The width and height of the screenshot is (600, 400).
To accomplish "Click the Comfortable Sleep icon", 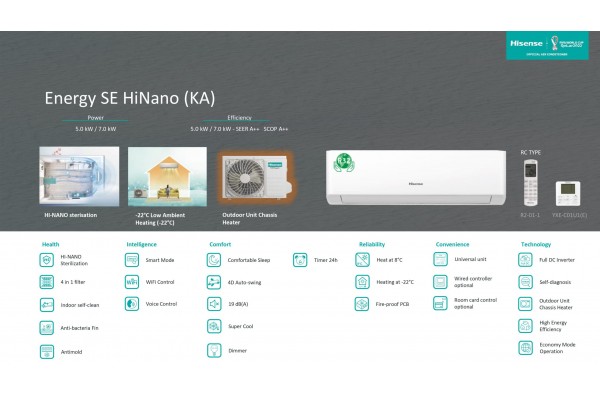I will [x=214, y=259].
